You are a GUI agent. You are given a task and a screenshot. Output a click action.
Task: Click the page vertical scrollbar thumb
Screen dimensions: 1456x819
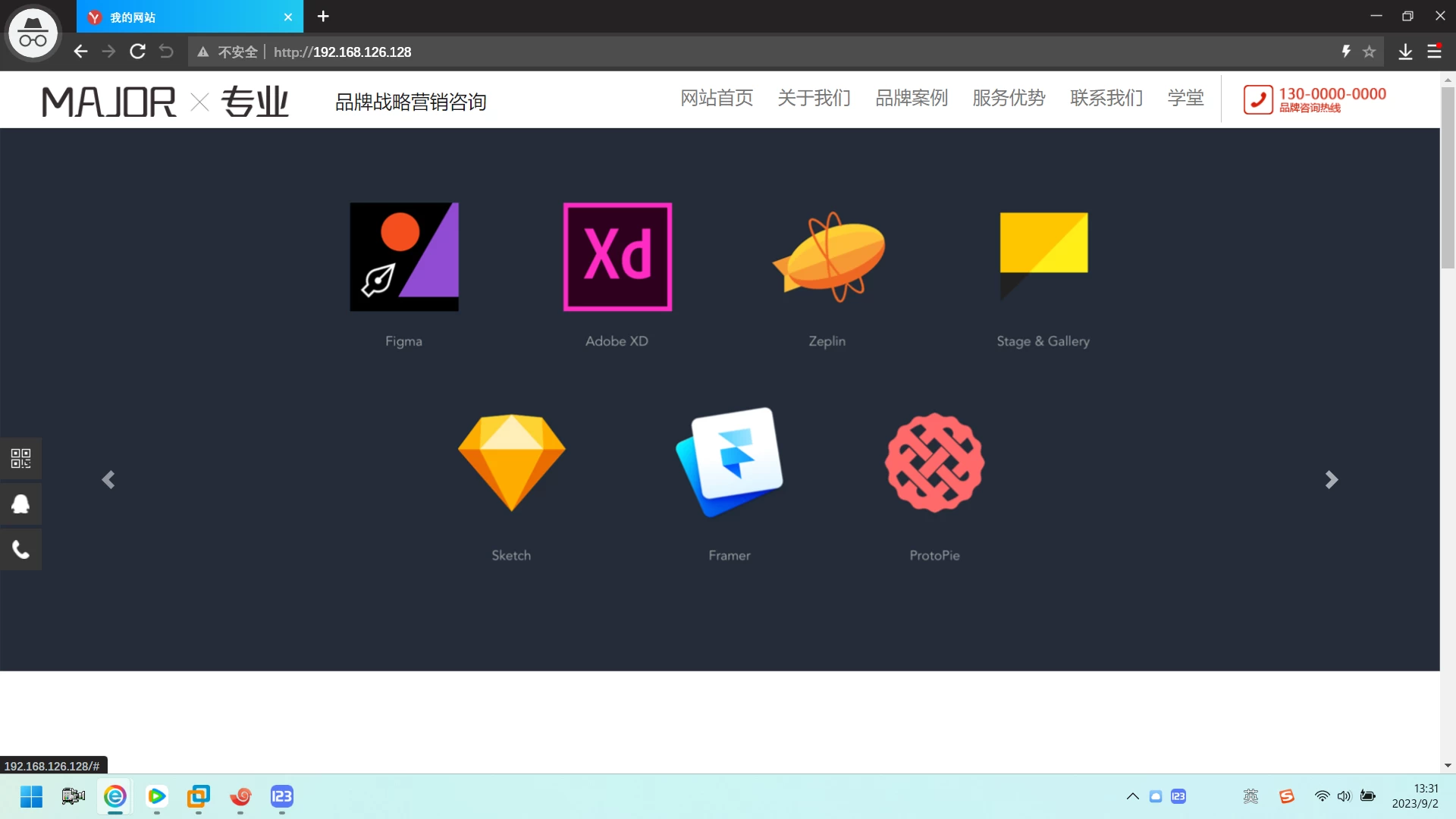coord(1448,177)
